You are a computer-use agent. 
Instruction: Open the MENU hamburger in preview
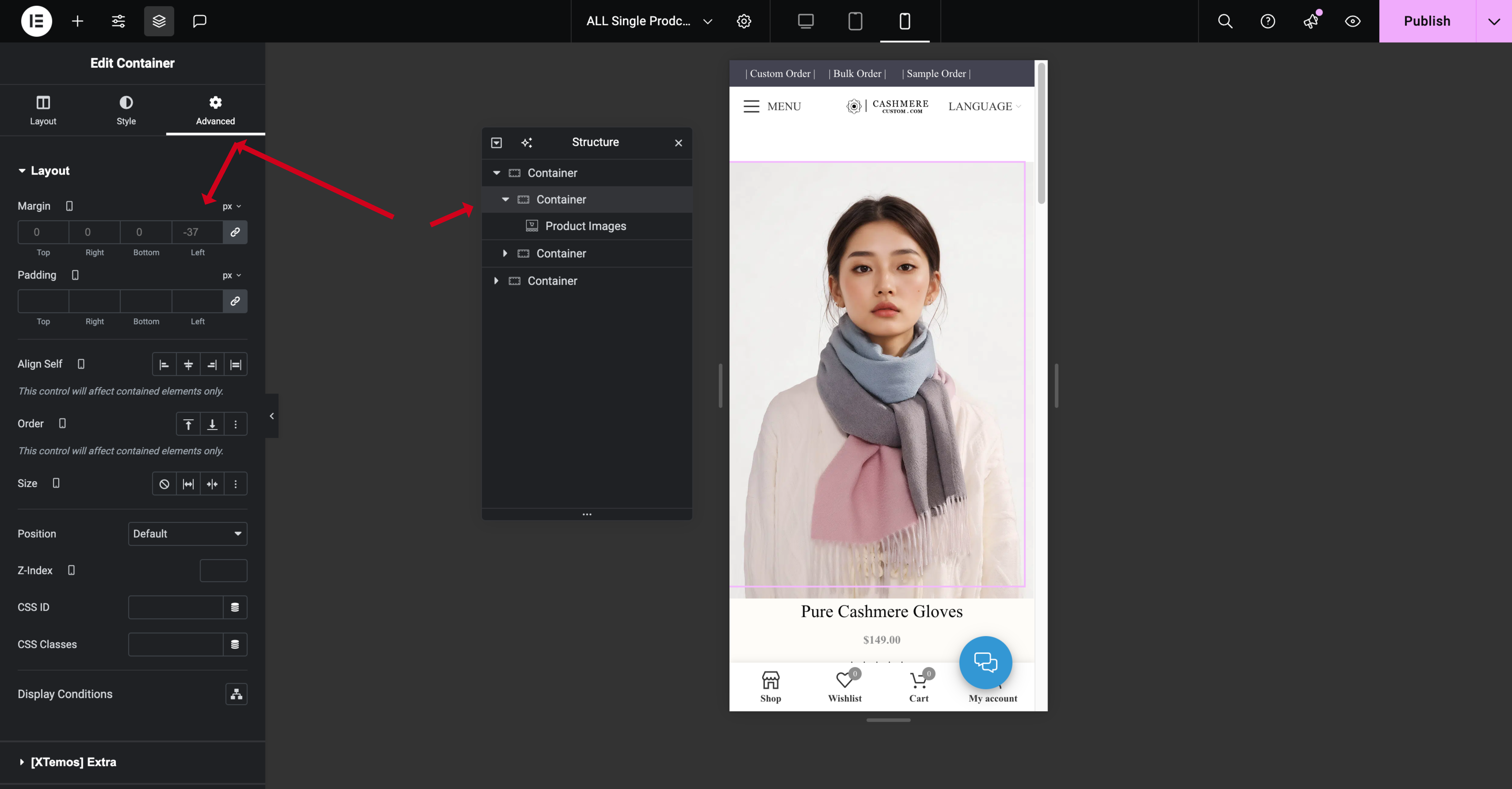(x=772, y=106)
